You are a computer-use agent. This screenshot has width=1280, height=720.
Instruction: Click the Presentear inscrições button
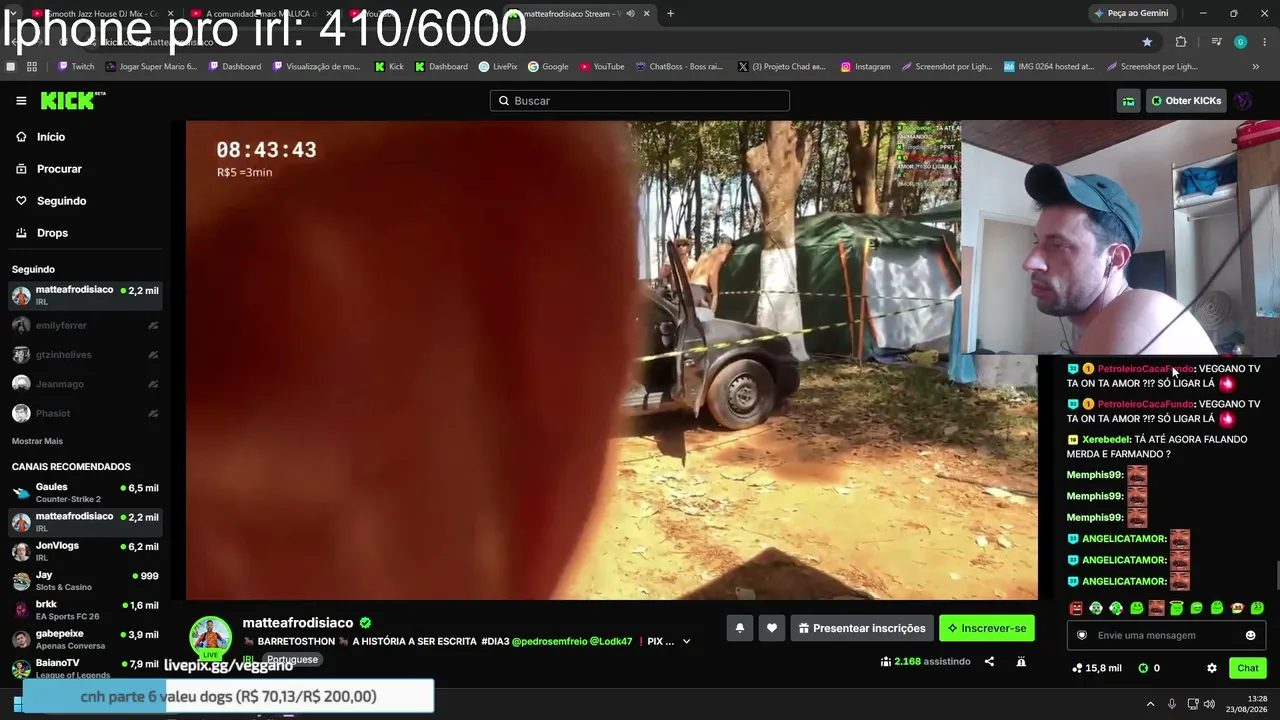pyautogui.click(x=862, y=628)
